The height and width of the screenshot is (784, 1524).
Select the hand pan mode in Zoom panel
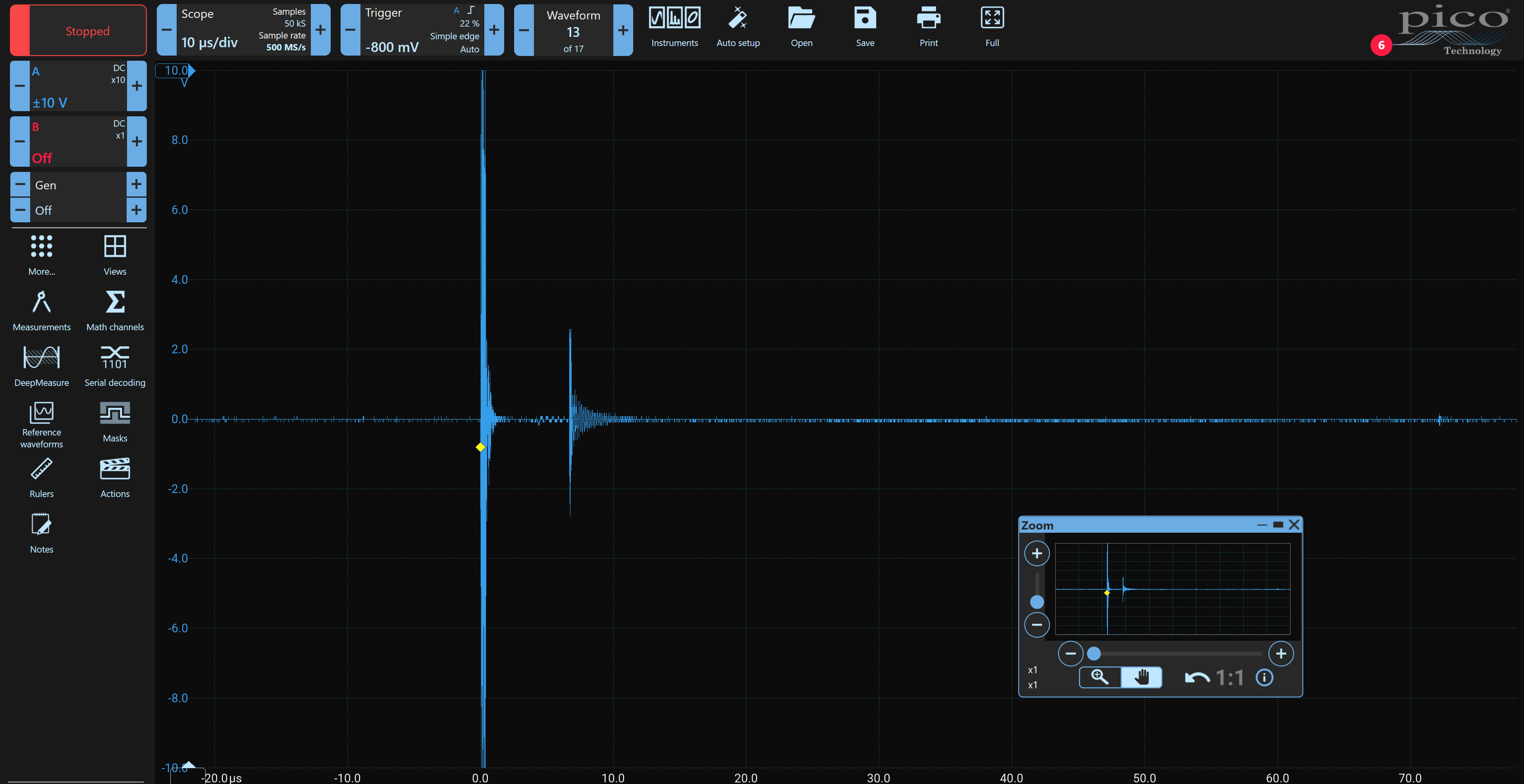(x=1141, y=677)
